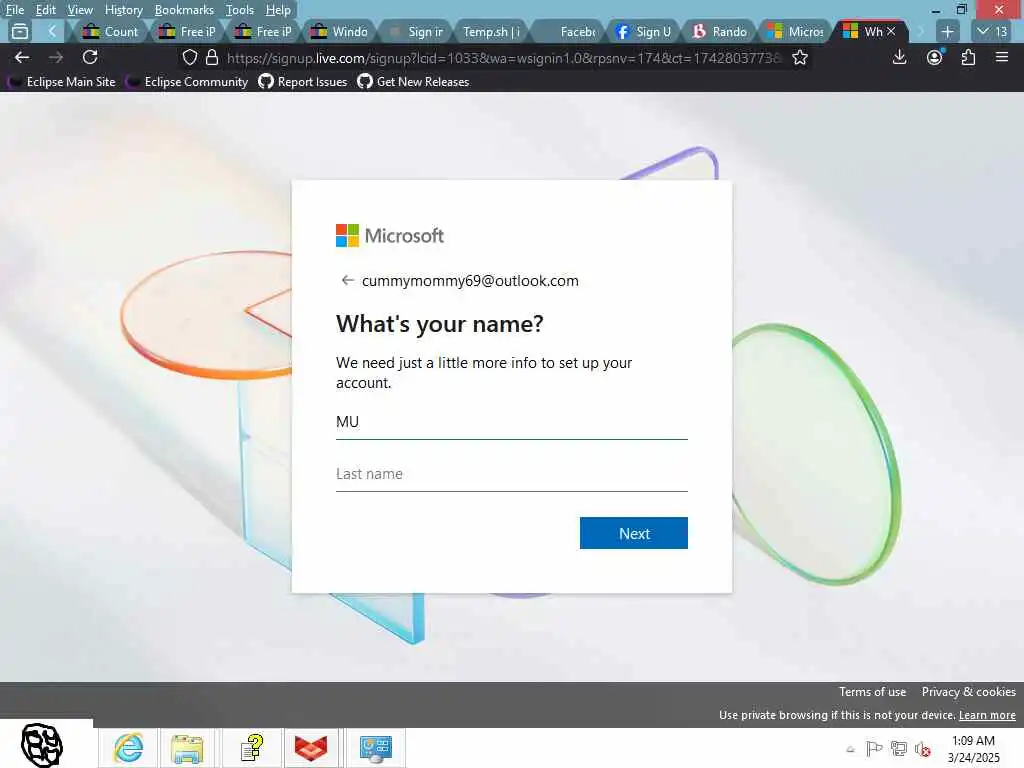1024x768 pixels.
Task: Open Internet Explorer from the taskbar
Action: pyautogui.click(x=128, y=748)
